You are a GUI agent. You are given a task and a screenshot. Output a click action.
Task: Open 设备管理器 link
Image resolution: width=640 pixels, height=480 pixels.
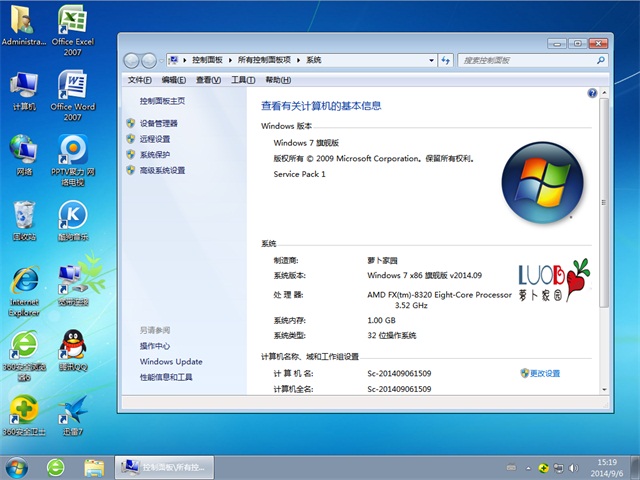[158, 123]
